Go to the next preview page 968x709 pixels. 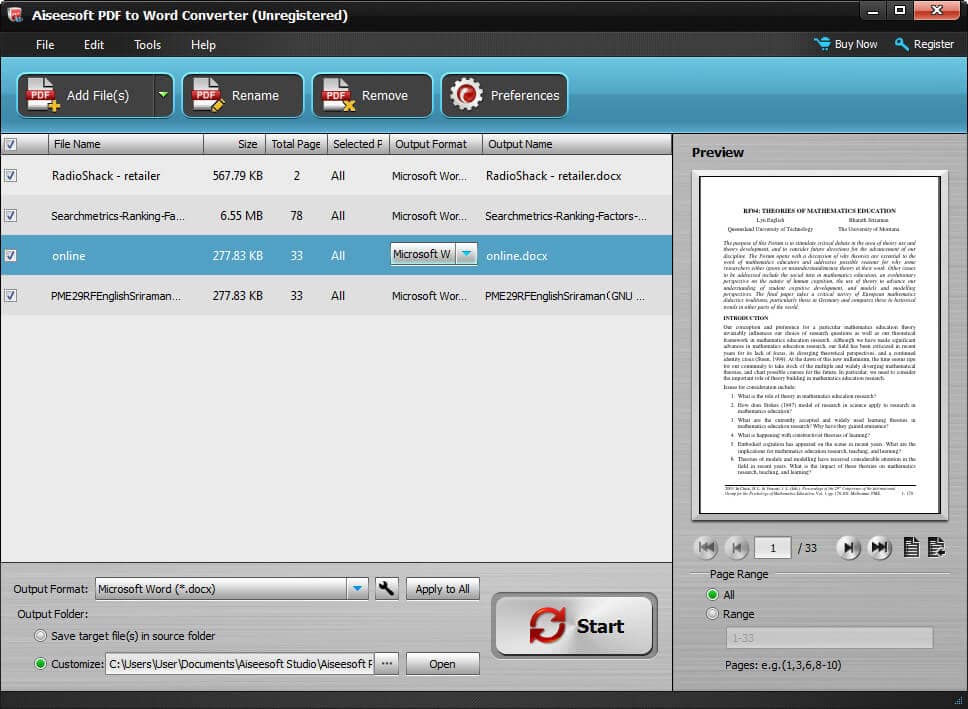click(848, 547)
